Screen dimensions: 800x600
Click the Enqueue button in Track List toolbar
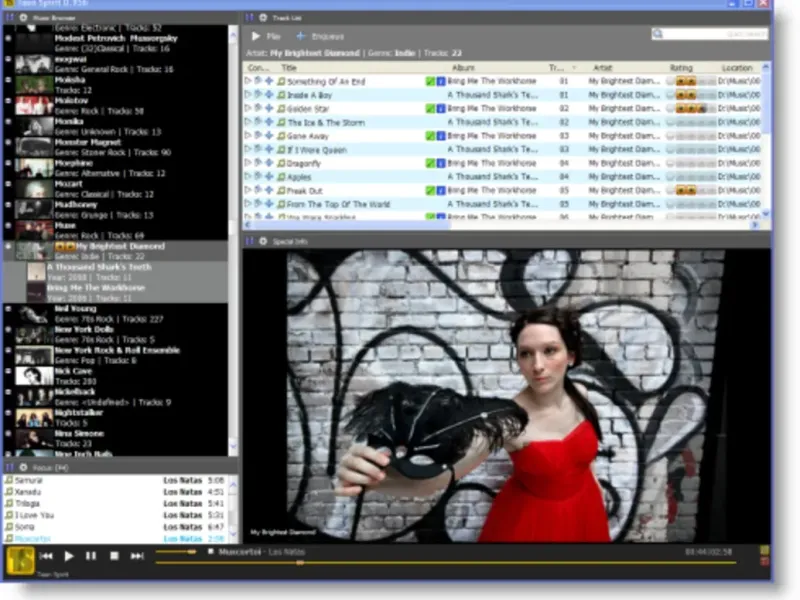[x=320, y=36]
